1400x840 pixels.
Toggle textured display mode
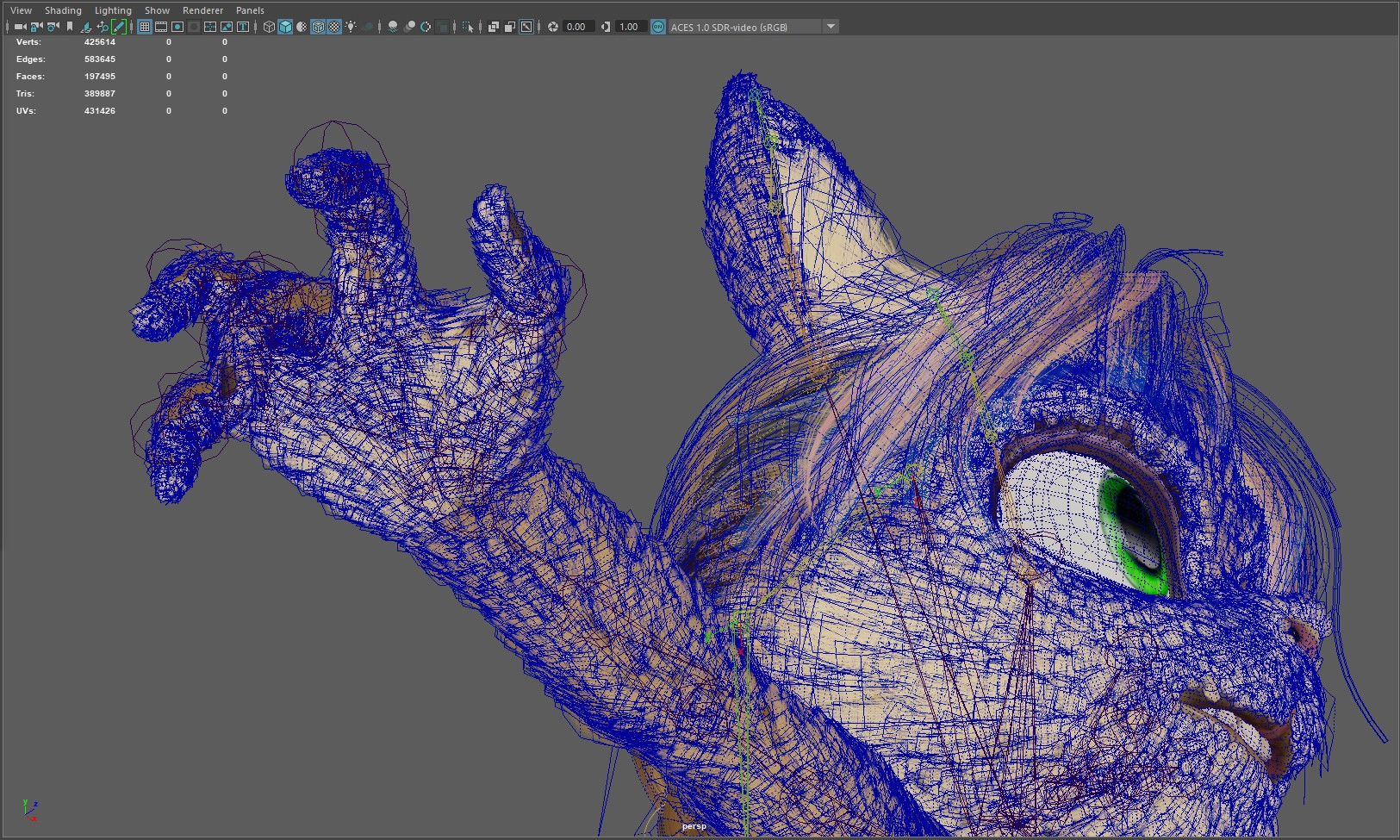334,27
